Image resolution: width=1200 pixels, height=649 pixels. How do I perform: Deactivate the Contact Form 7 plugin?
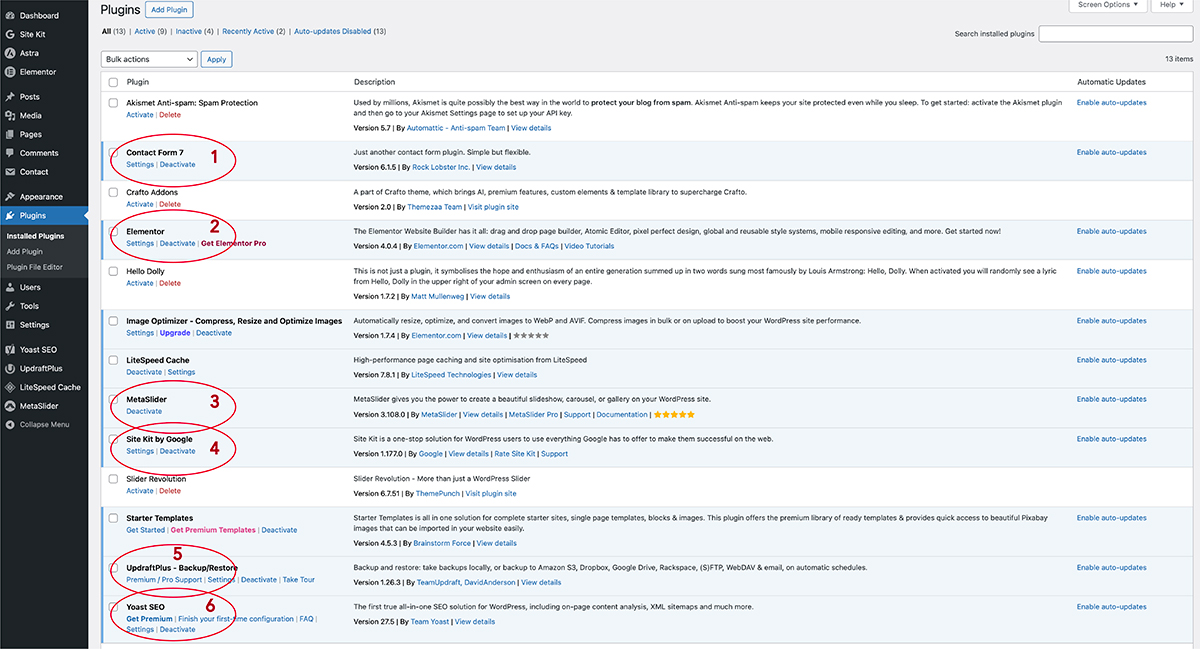tap(178, 164)
